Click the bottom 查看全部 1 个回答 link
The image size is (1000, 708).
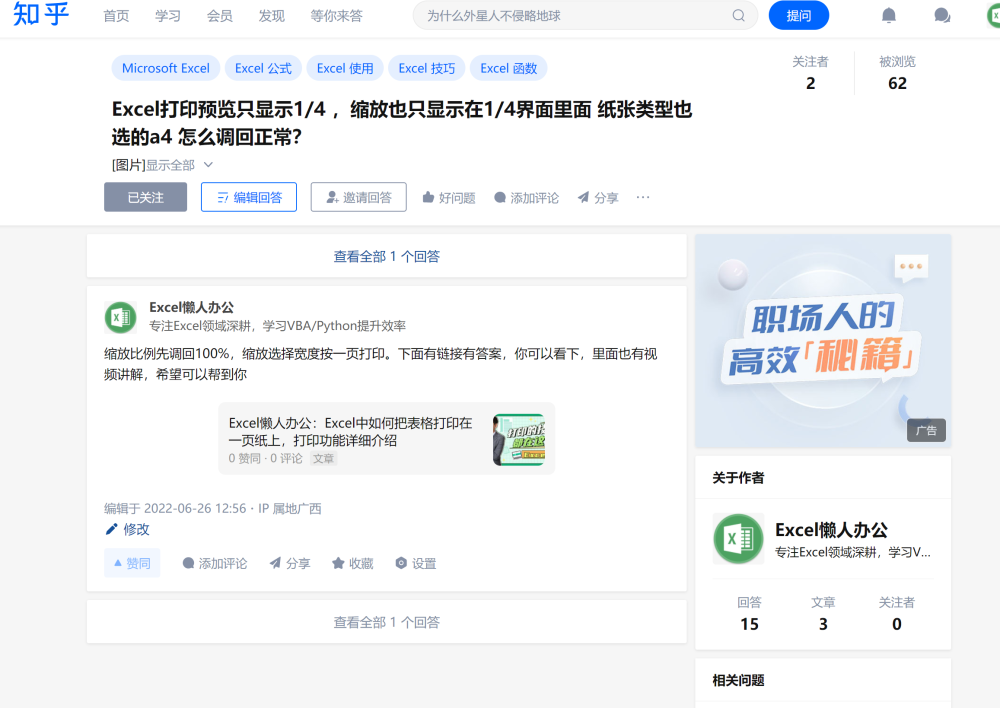coord(386,622)
